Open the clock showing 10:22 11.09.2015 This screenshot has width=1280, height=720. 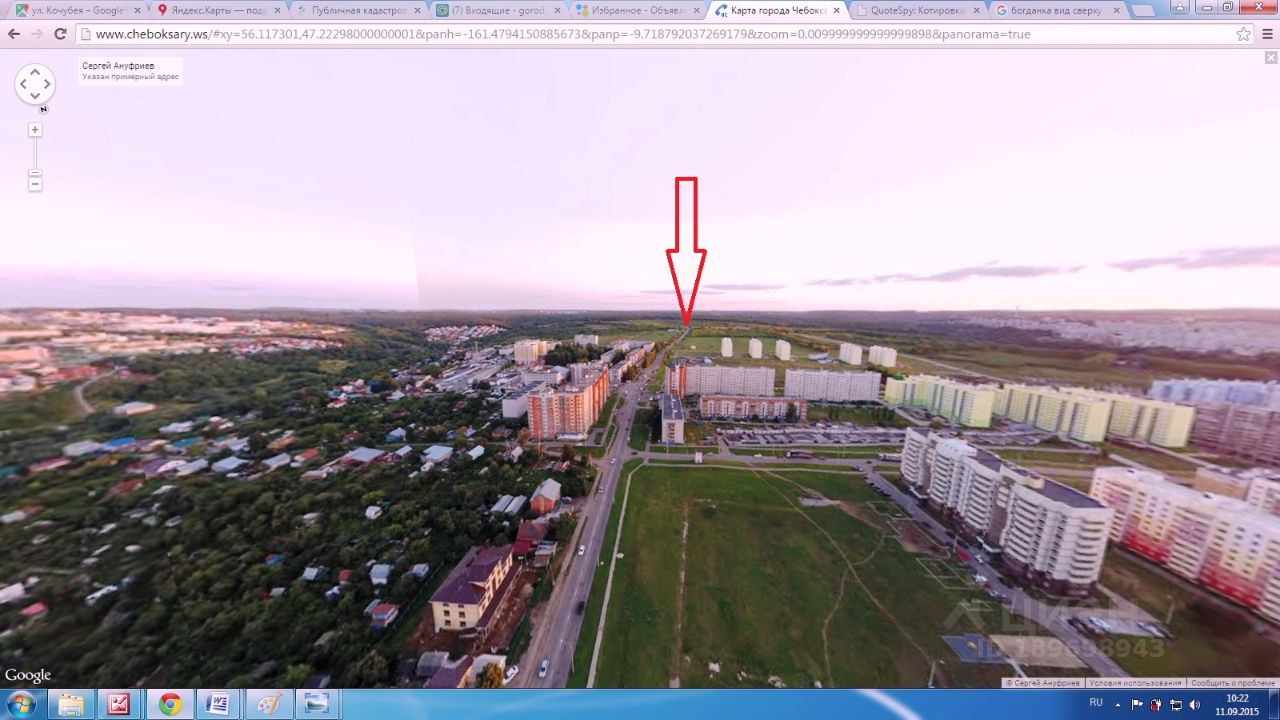coord(1237,704)
